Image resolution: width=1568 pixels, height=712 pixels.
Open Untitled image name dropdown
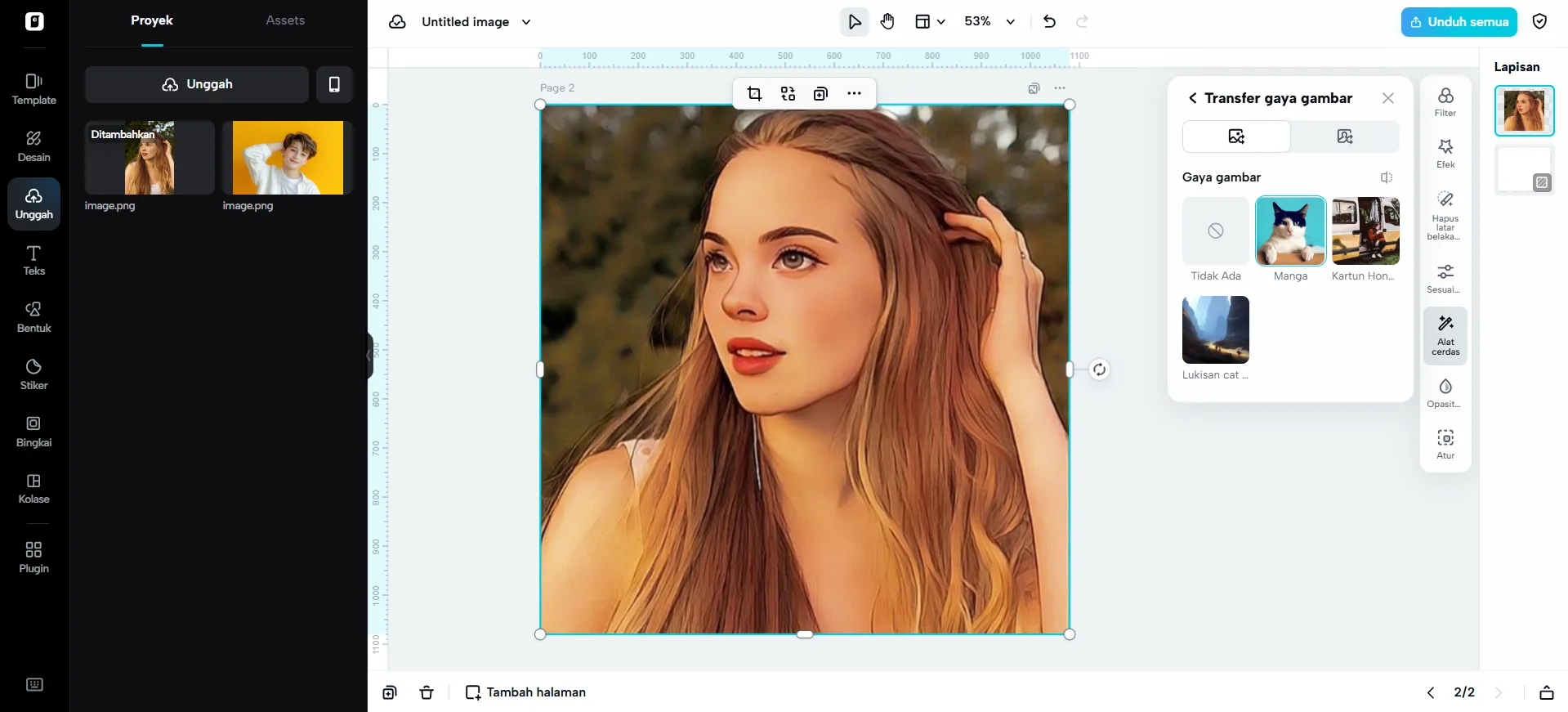click(526, 22)
